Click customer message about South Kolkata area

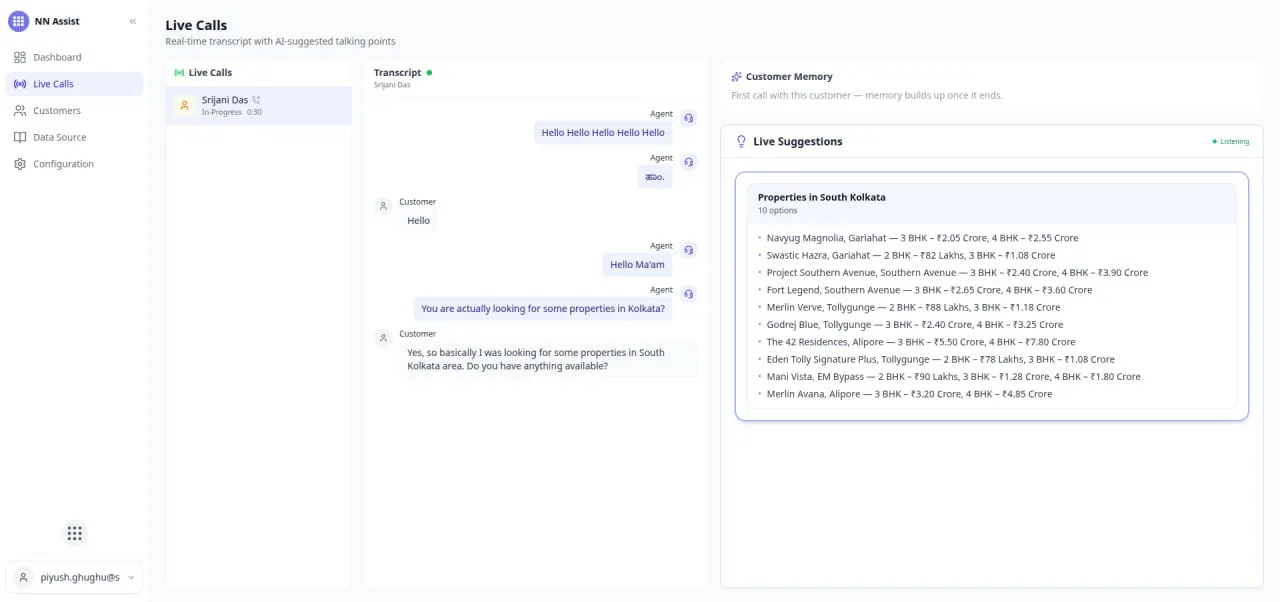tap(548, 359)
